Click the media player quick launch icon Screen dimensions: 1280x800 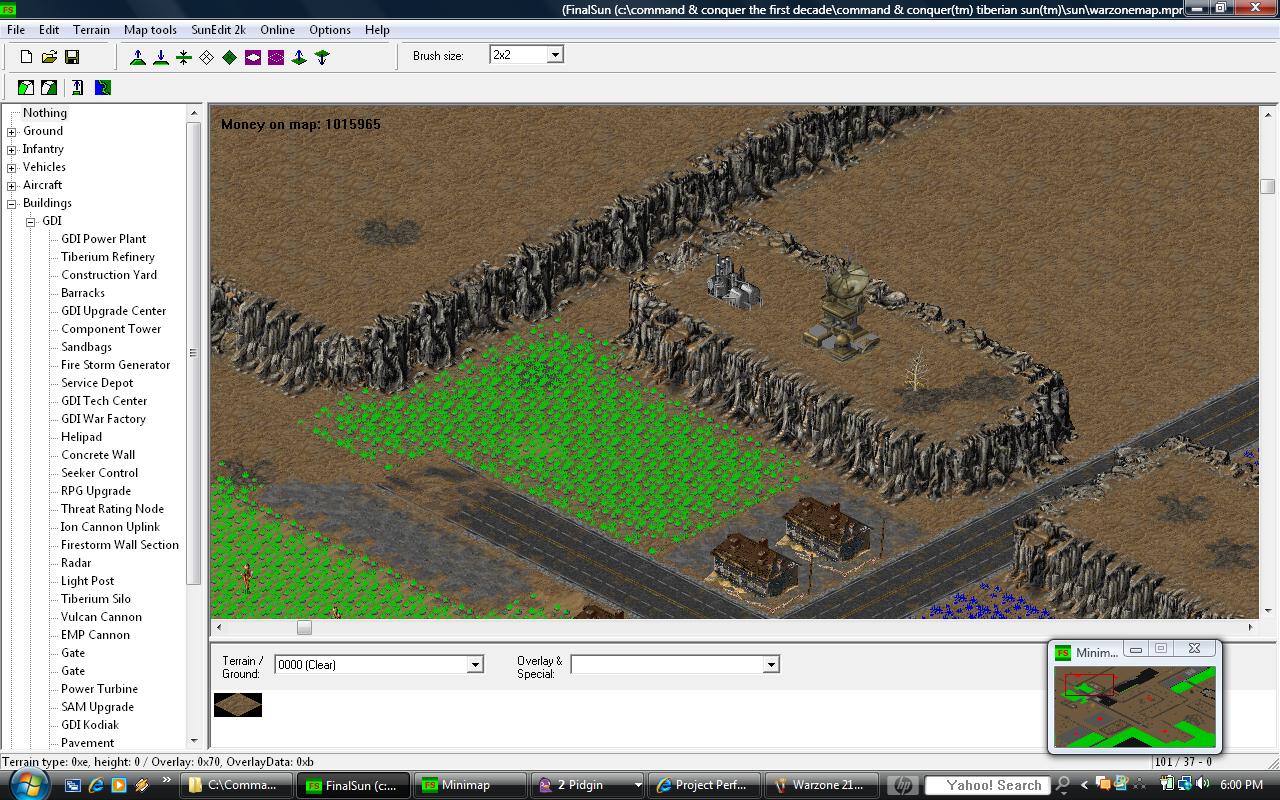(x=119, y=785)
